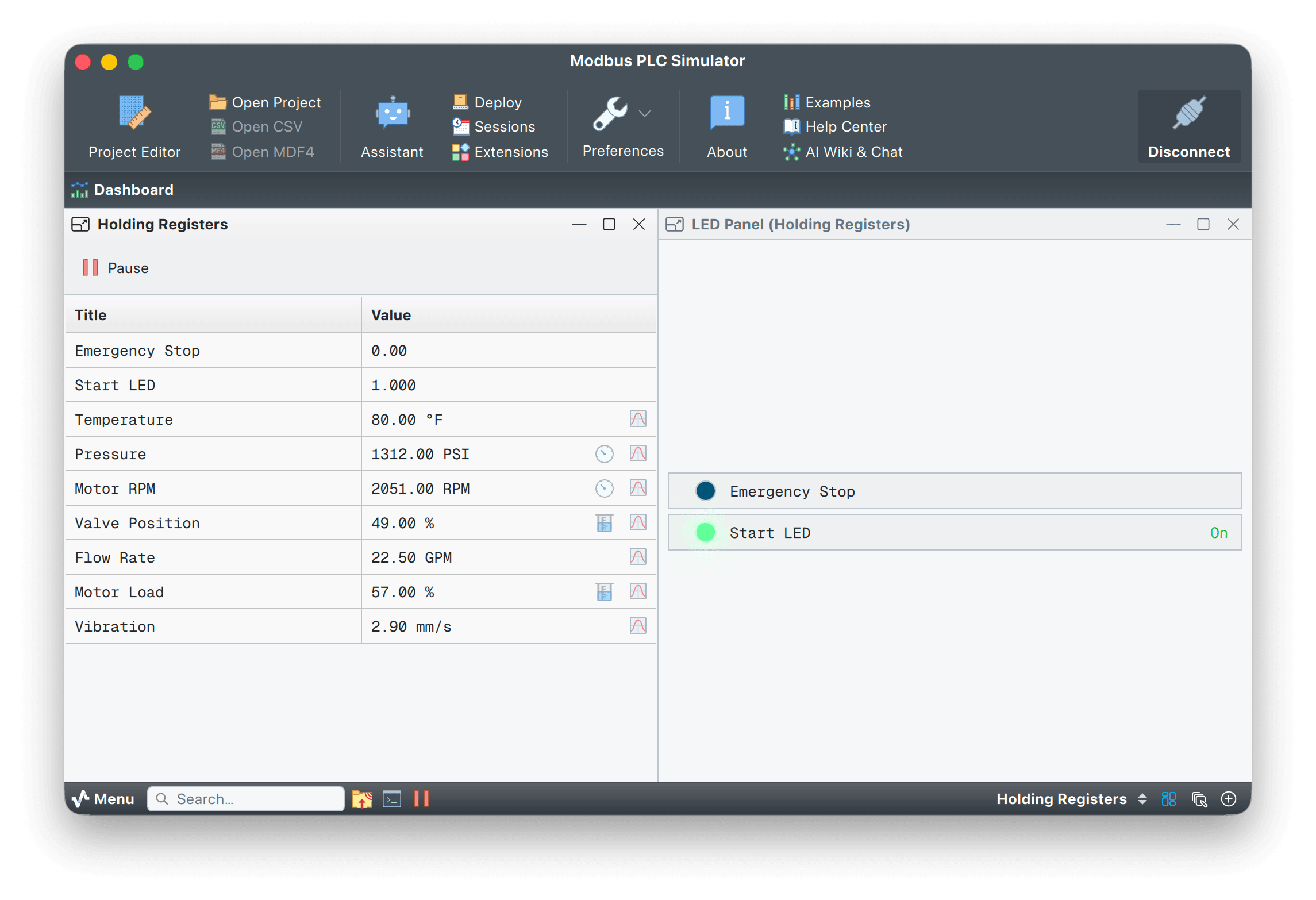This screenshot has width=1316, height=900.
Task: Open Valve Position bar widget icon
Action: pyautogui.click(x=604, y=522)
